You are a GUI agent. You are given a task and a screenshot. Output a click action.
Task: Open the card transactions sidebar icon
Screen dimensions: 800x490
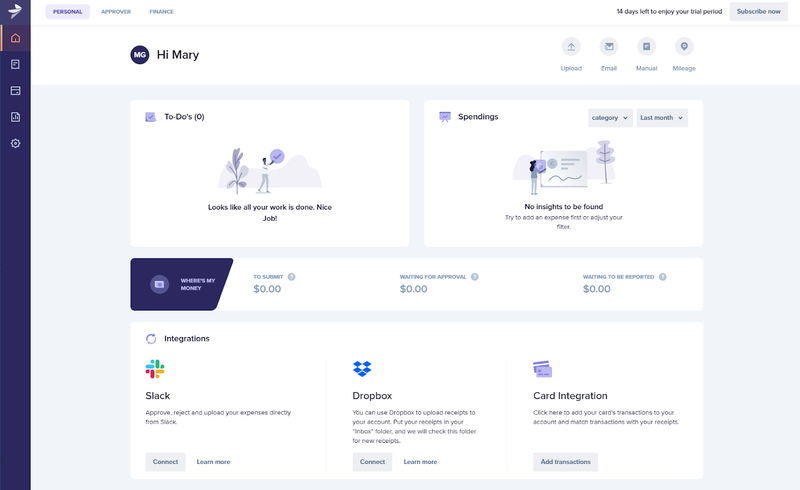[15, 91]
